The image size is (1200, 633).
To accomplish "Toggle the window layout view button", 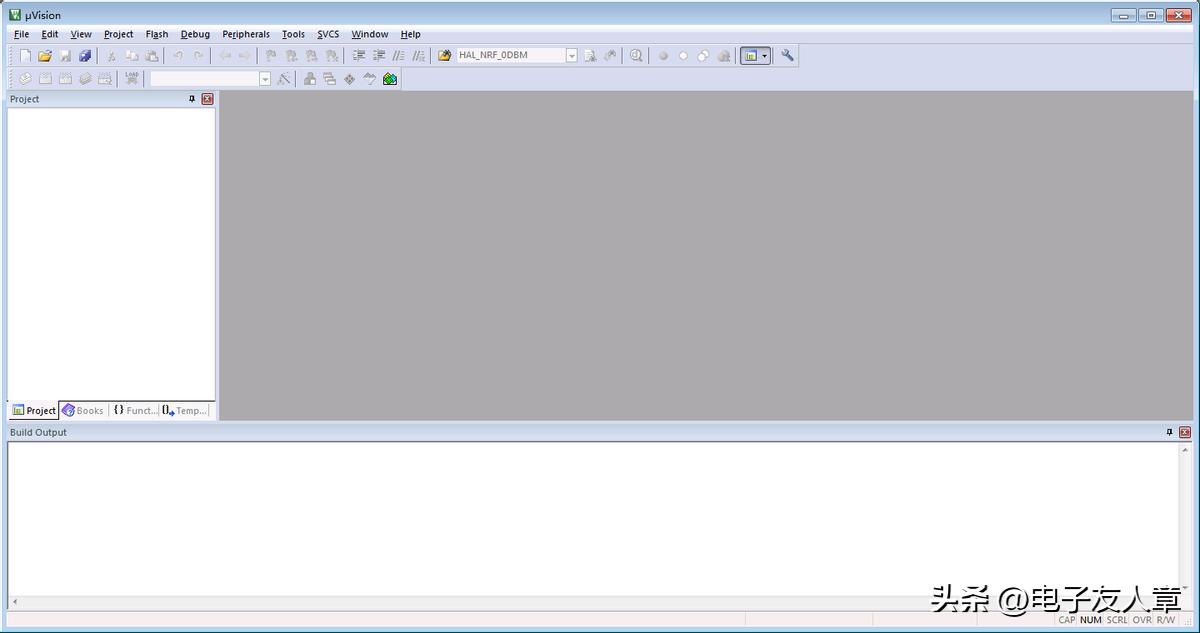I will (x=749, y=56).
